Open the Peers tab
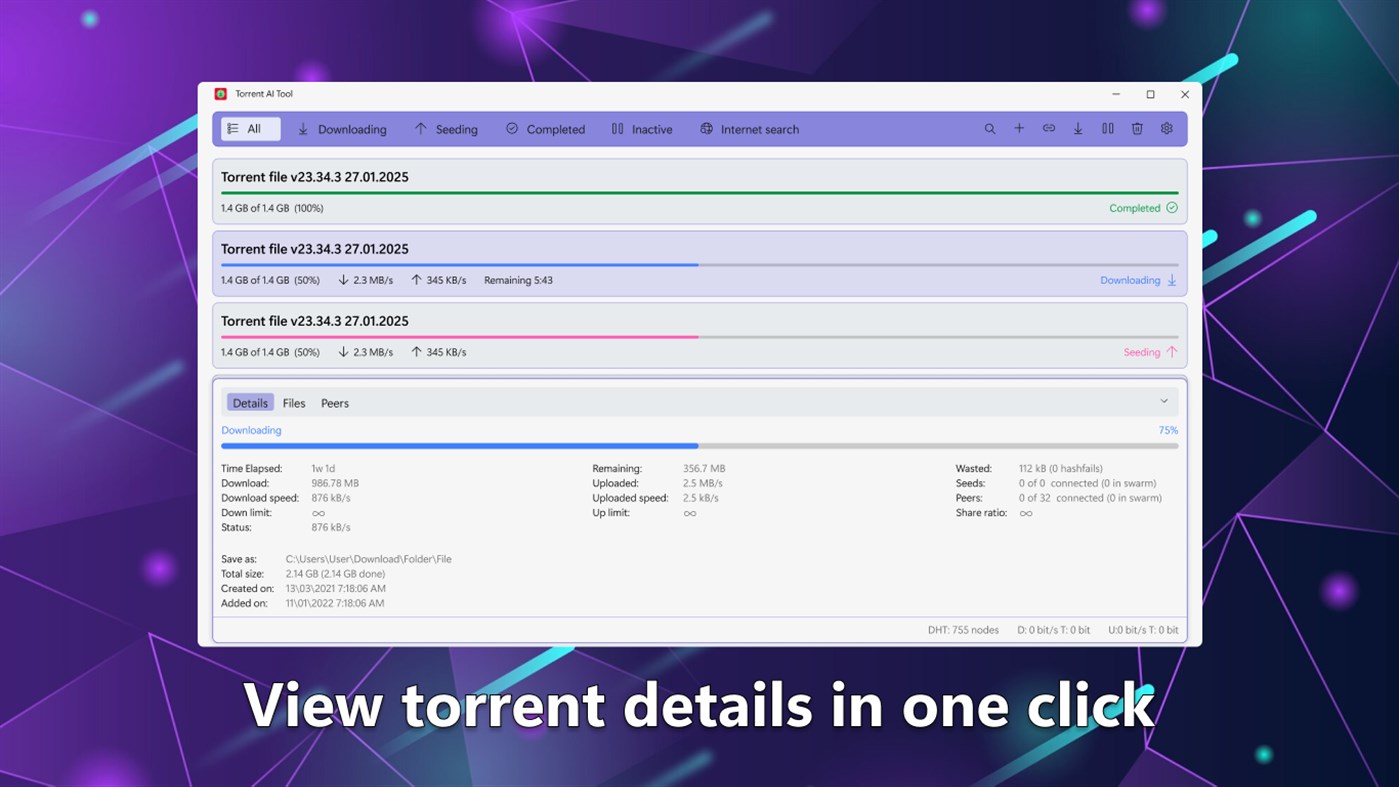The image size is (1399, 787). (334, 402)
